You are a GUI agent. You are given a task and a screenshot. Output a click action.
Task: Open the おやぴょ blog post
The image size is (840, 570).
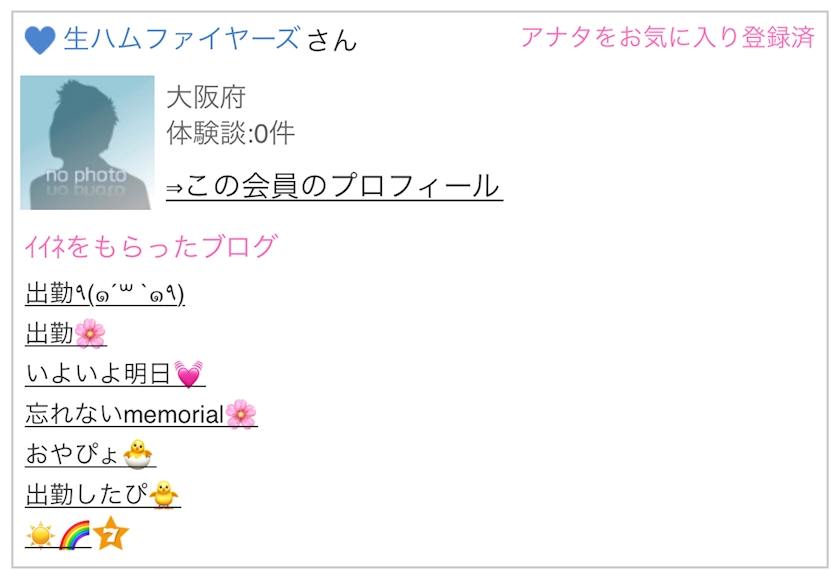[x=91, y=454]
